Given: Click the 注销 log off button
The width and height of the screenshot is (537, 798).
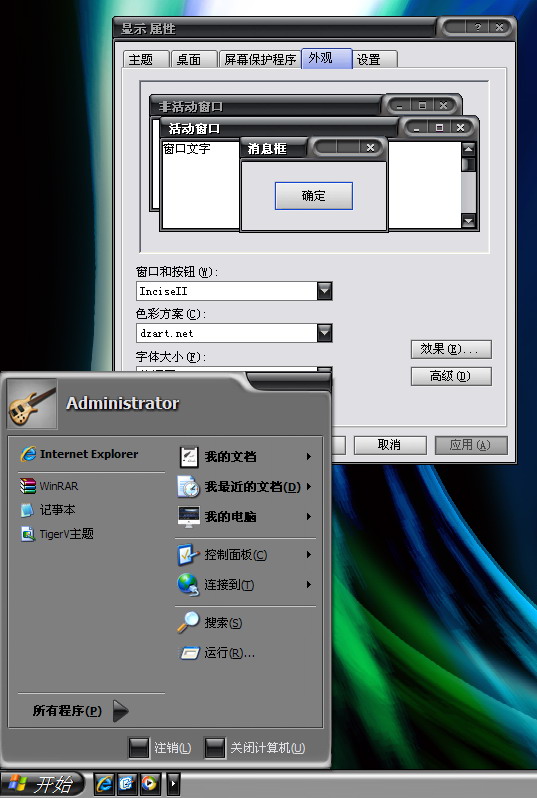Looking at the screenshot, I should pyautogui.click(x=160, y=748).
